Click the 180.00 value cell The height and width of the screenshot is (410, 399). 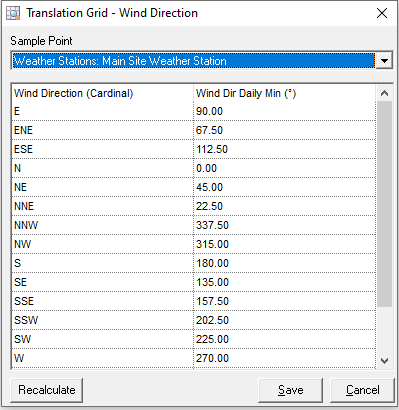tap(285, 263)
